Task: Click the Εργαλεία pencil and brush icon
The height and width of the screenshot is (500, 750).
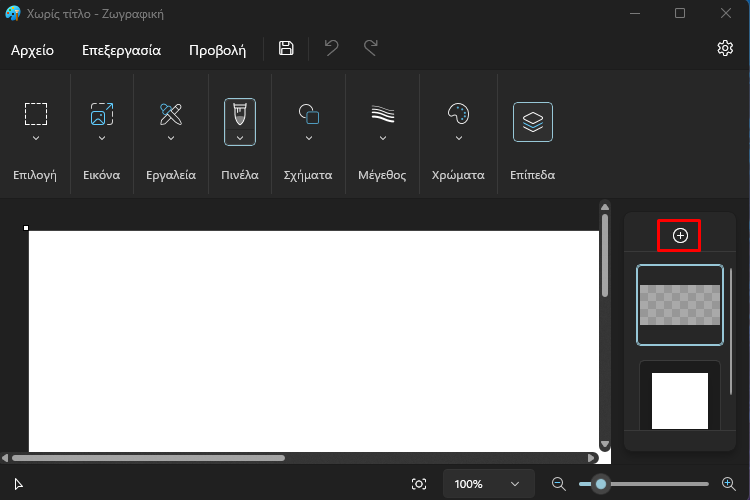Action: [x=171, y=114]
